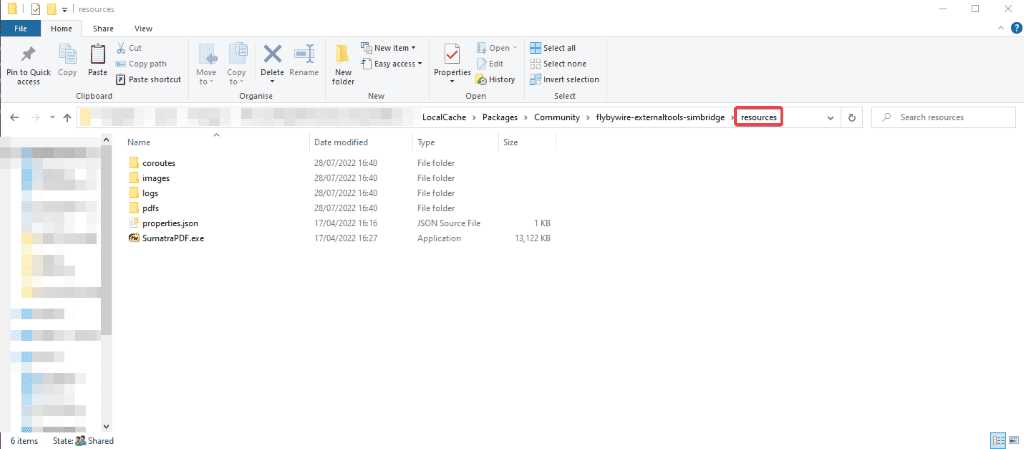Image resolution: width=1024 pixels, height=449 pixels.
Task: Switch to details view in status bar
Action: coord(997,440)
